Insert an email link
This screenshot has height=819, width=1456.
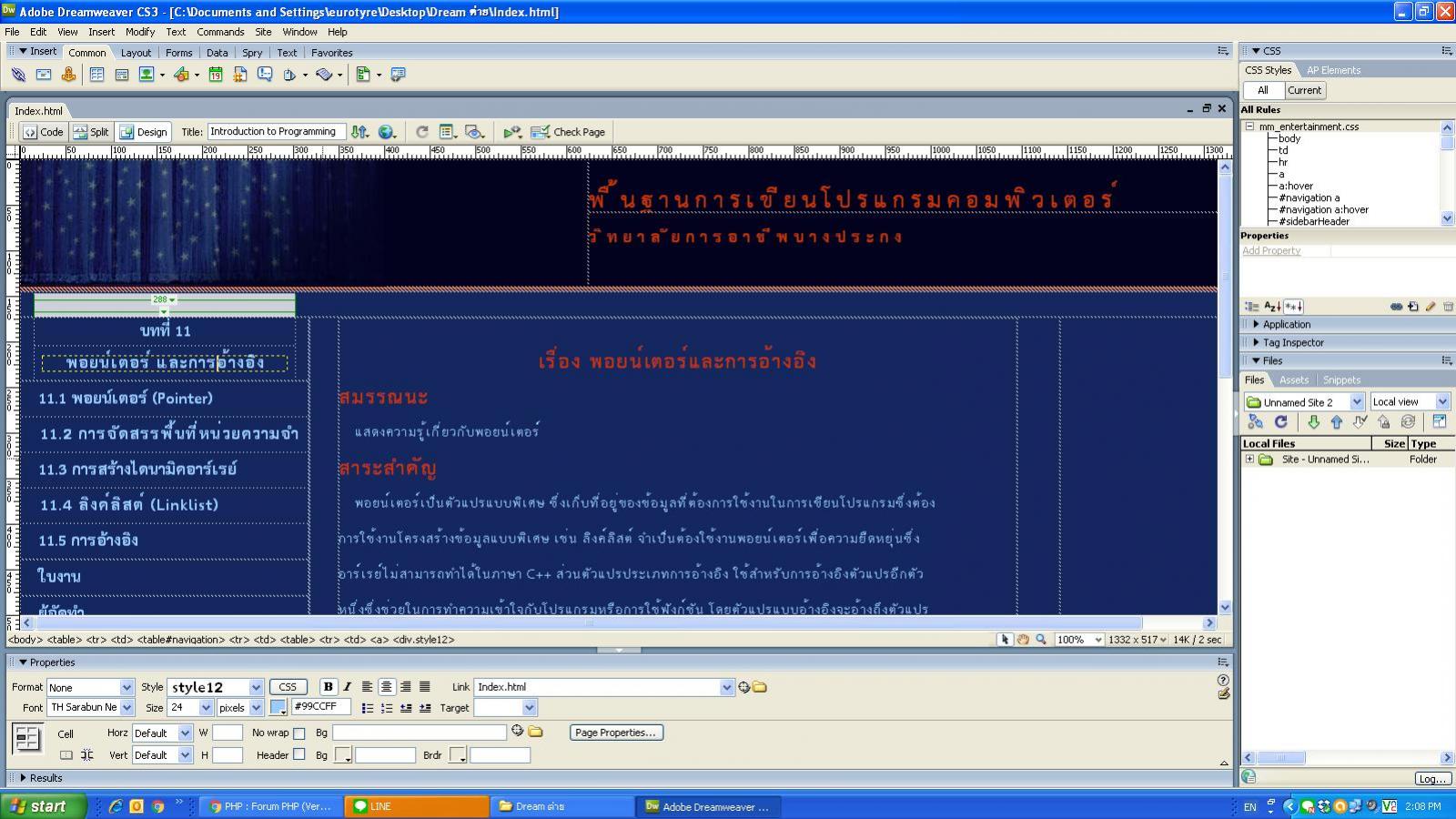click(43, 75)
